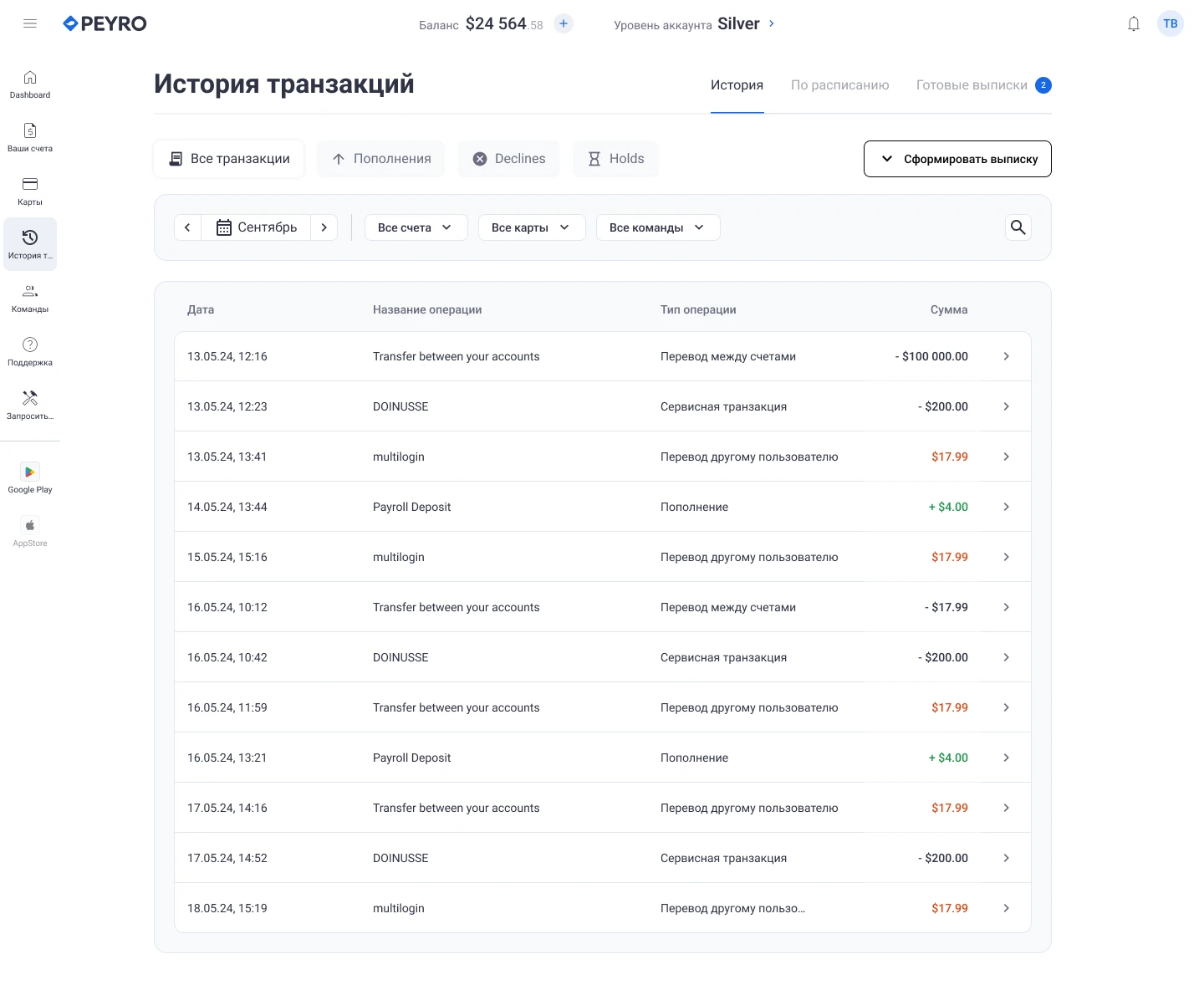Image resolution: width=1204 pixels, height=985 pixels.
Task: Click date 17.05.24, 14:52
Action: 227,858
